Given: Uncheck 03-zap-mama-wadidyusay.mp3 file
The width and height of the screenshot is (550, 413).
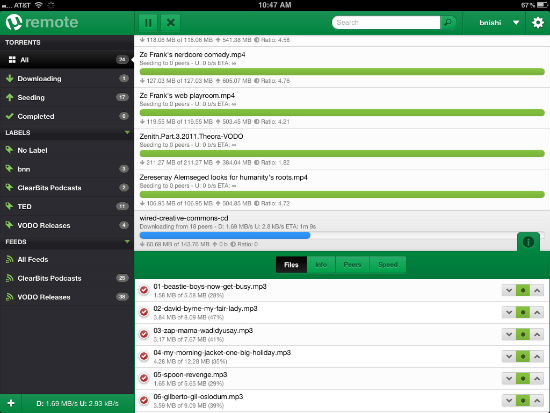Looking at the screenshot, I should coord(144,334).
